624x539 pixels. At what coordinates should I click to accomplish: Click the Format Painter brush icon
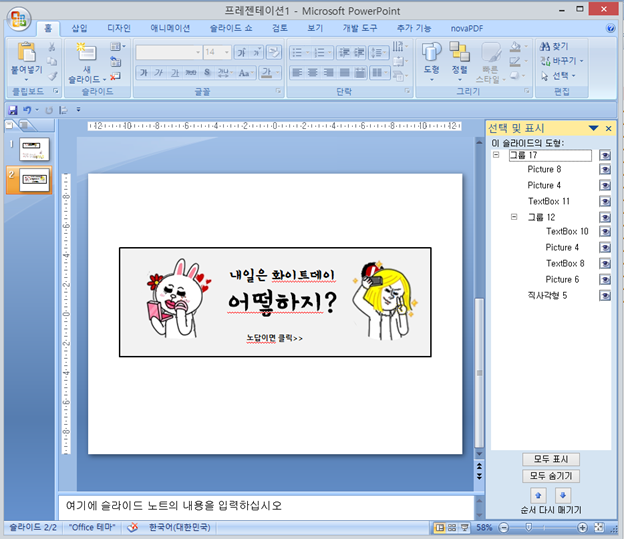pos(52,76)
